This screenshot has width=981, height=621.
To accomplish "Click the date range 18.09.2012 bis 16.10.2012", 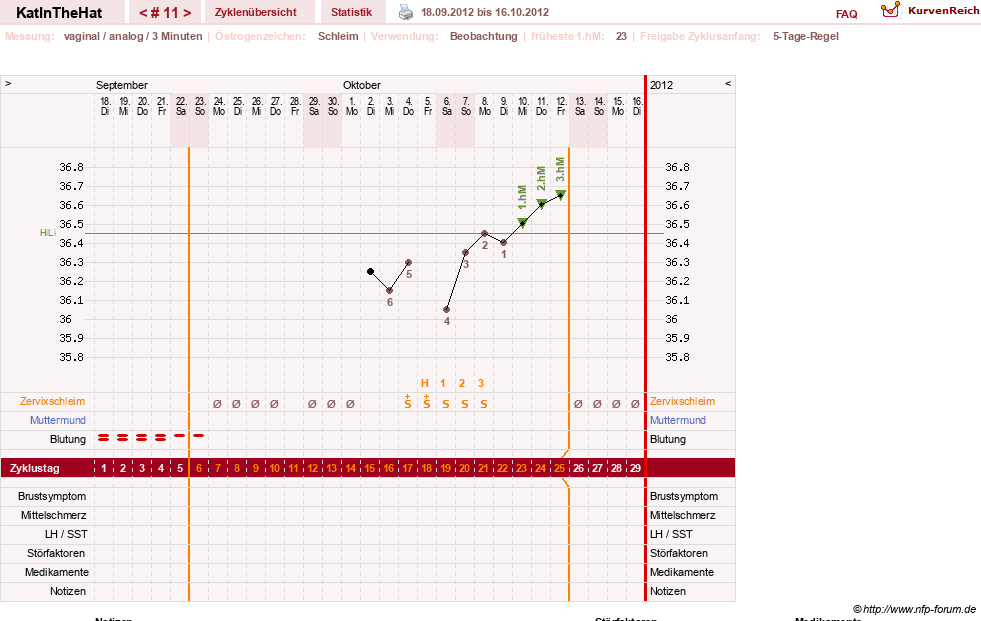I will 485,12.
